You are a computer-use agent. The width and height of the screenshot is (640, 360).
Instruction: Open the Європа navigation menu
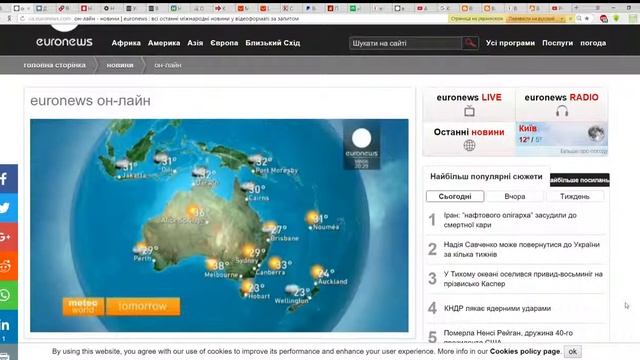coord(224,43)
